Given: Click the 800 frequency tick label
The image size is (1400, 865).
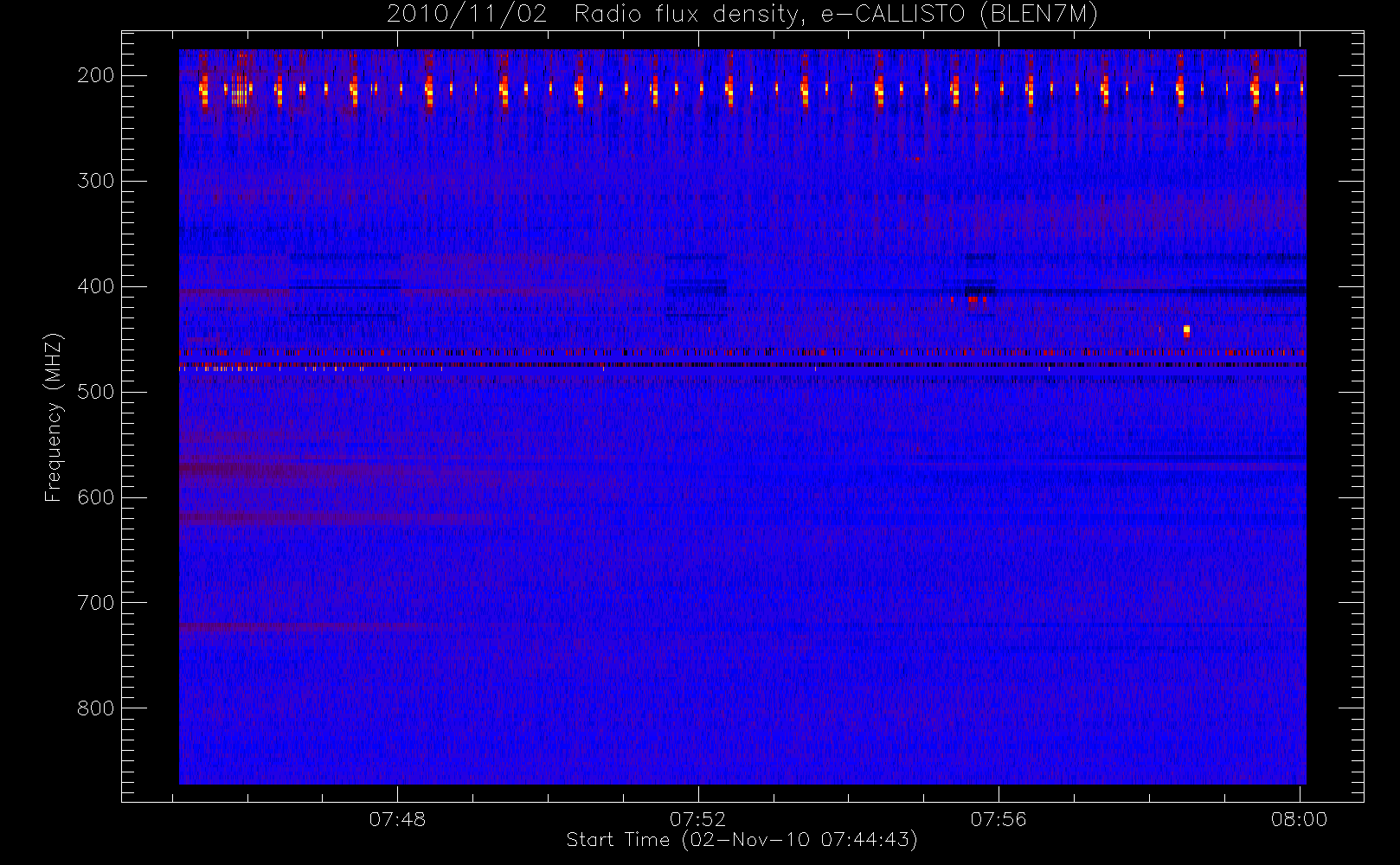Looking at the screenshot, I should point(96,708).
